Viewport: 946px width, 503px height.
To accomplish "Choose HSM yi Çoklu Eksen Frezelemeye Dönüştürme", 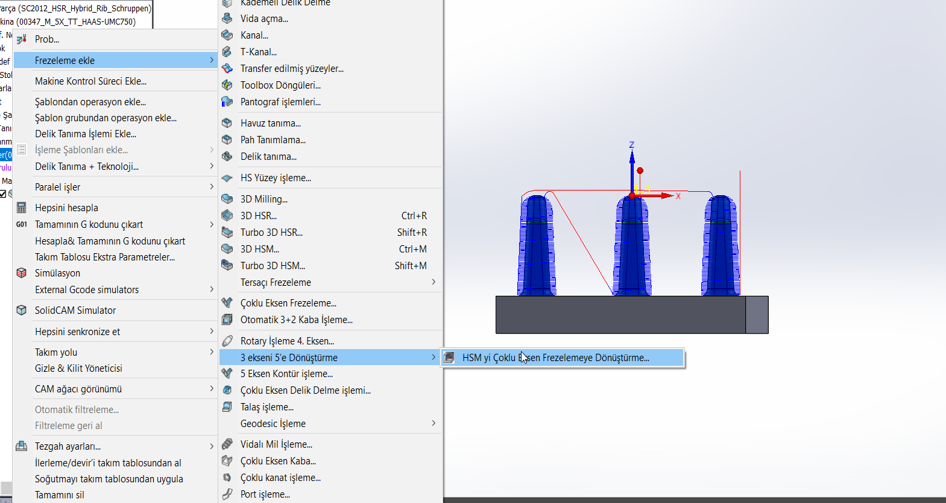I will [555, 357].
